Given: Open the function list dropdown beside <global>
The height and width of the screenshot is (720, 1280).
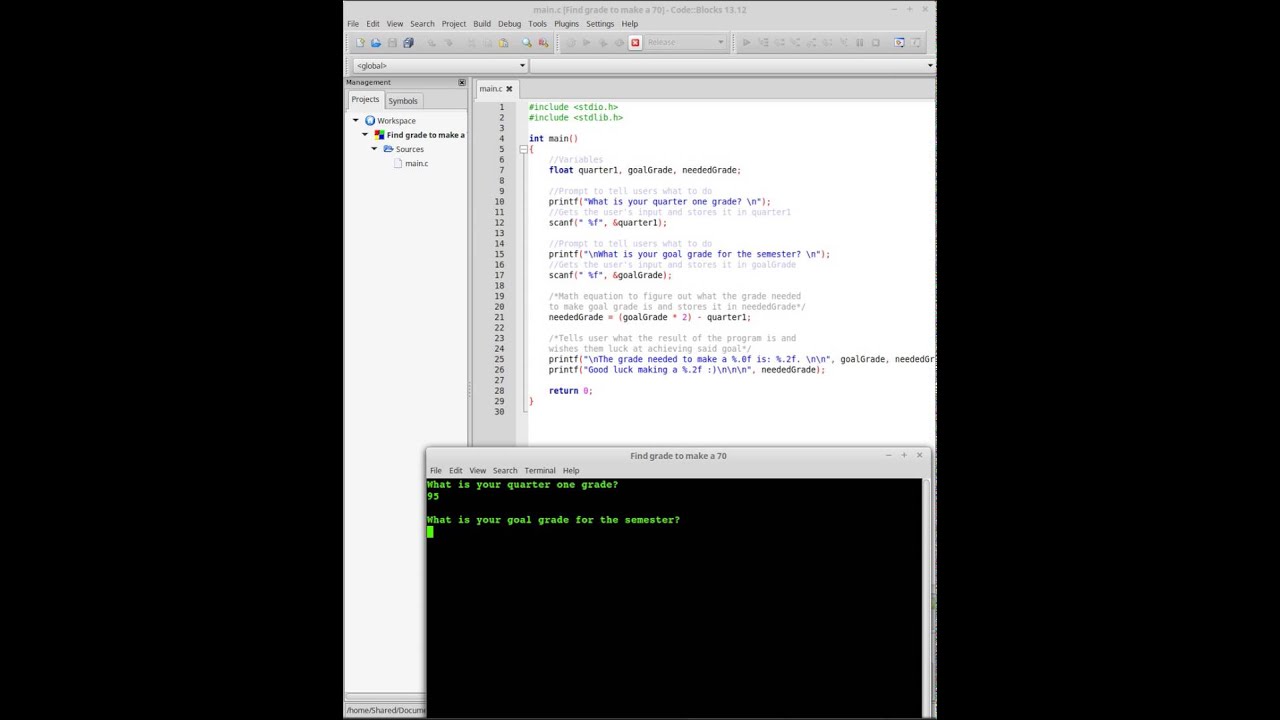Looking at the screenshot, I should coord(732,65).
